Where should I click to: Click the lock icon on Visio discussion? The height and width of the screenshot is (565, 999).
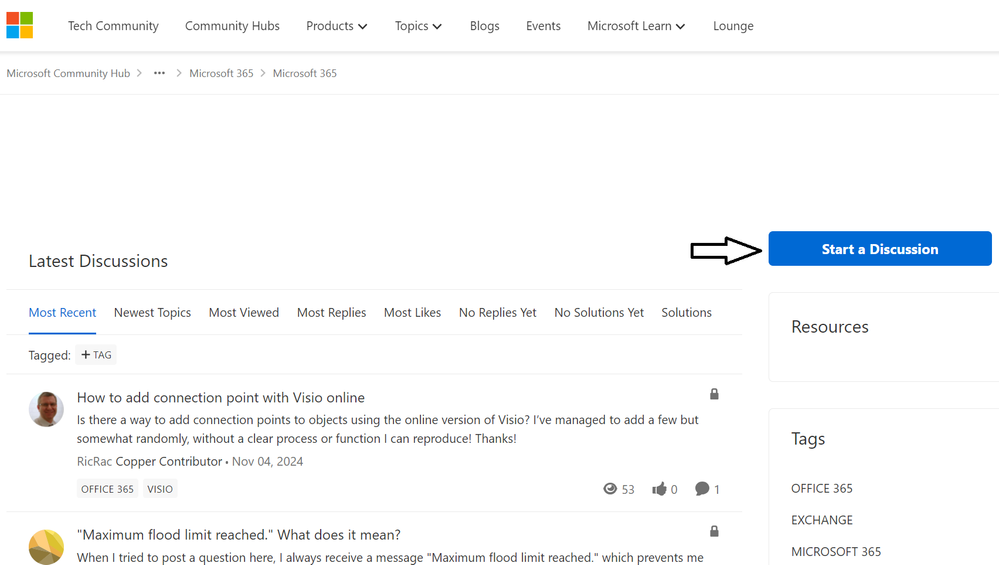click(x=714, y=394)
